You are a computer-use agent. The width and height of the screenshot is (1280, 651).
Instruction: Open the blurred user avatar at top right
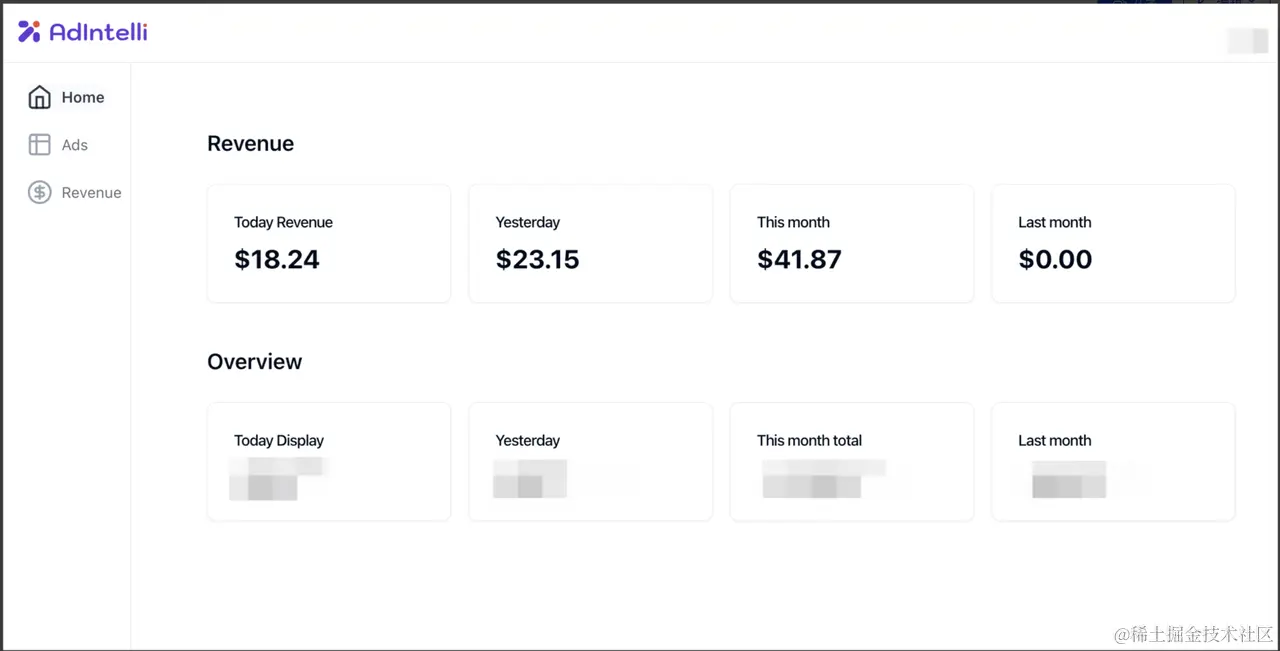[1247, 40]
